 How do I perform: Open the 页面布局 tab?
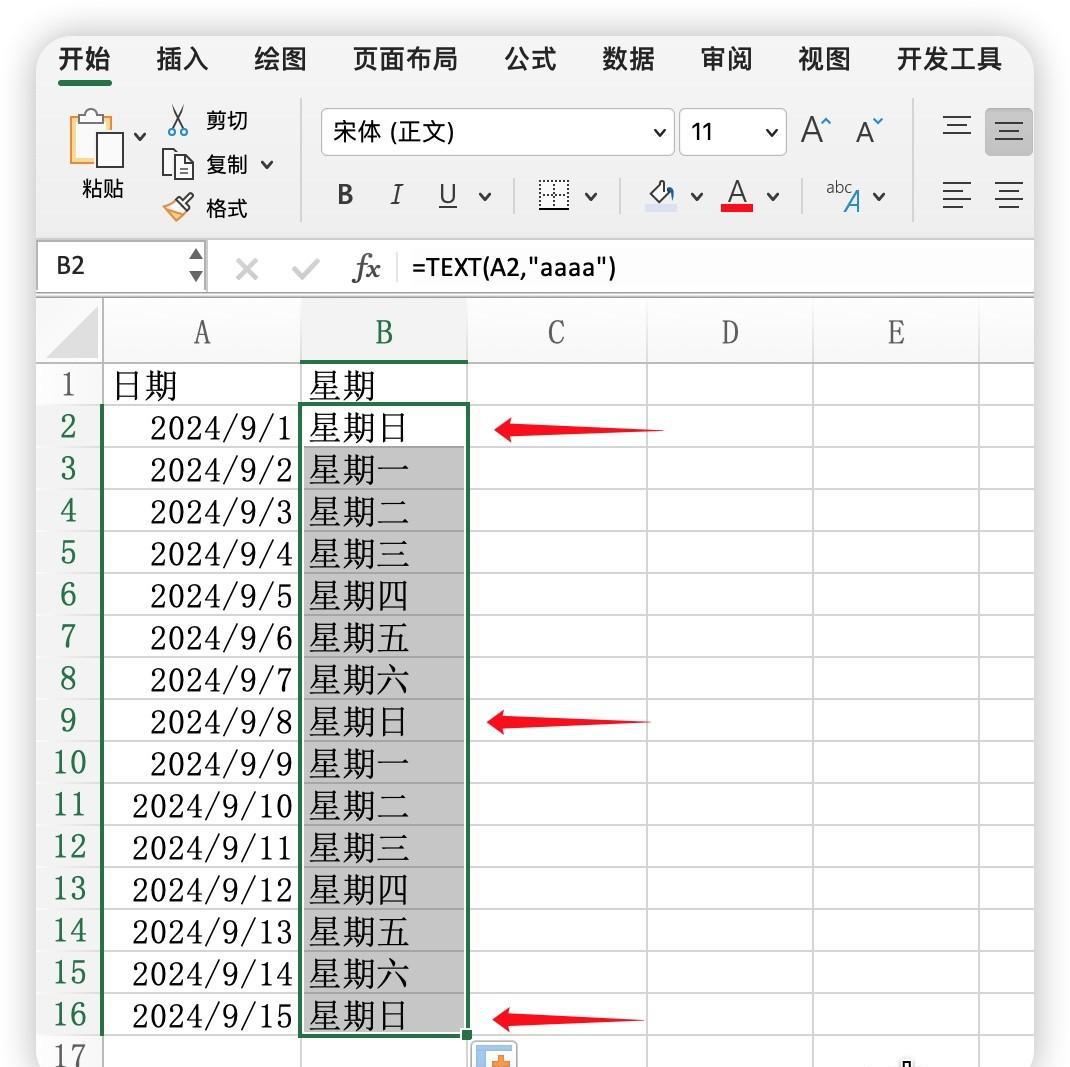coord(405,59)
